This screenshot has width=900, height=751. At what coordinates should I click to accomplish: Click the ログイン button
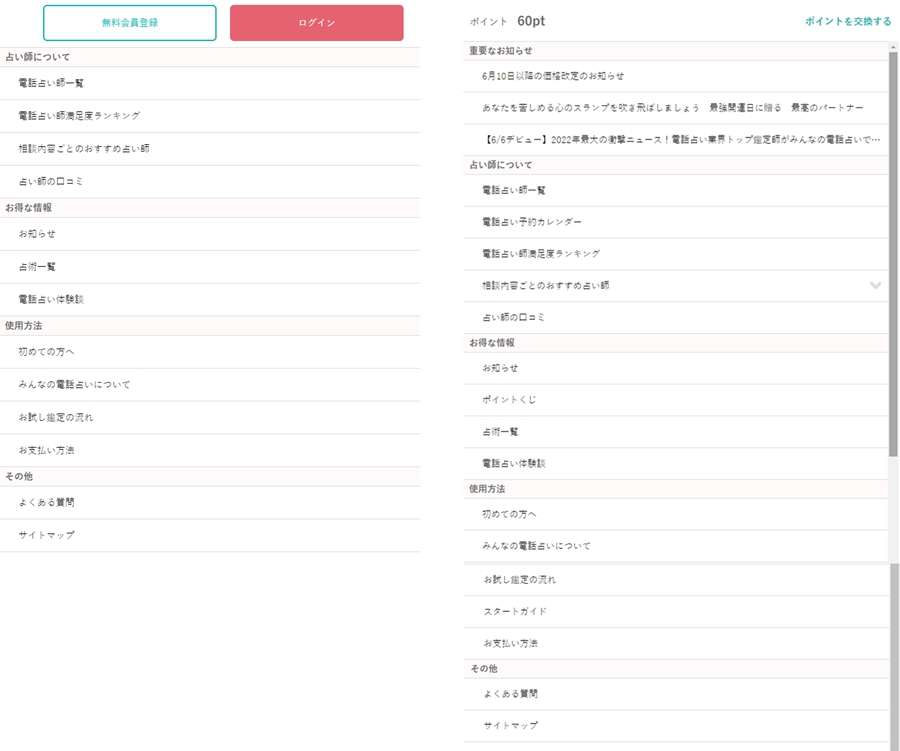point(315,22)
